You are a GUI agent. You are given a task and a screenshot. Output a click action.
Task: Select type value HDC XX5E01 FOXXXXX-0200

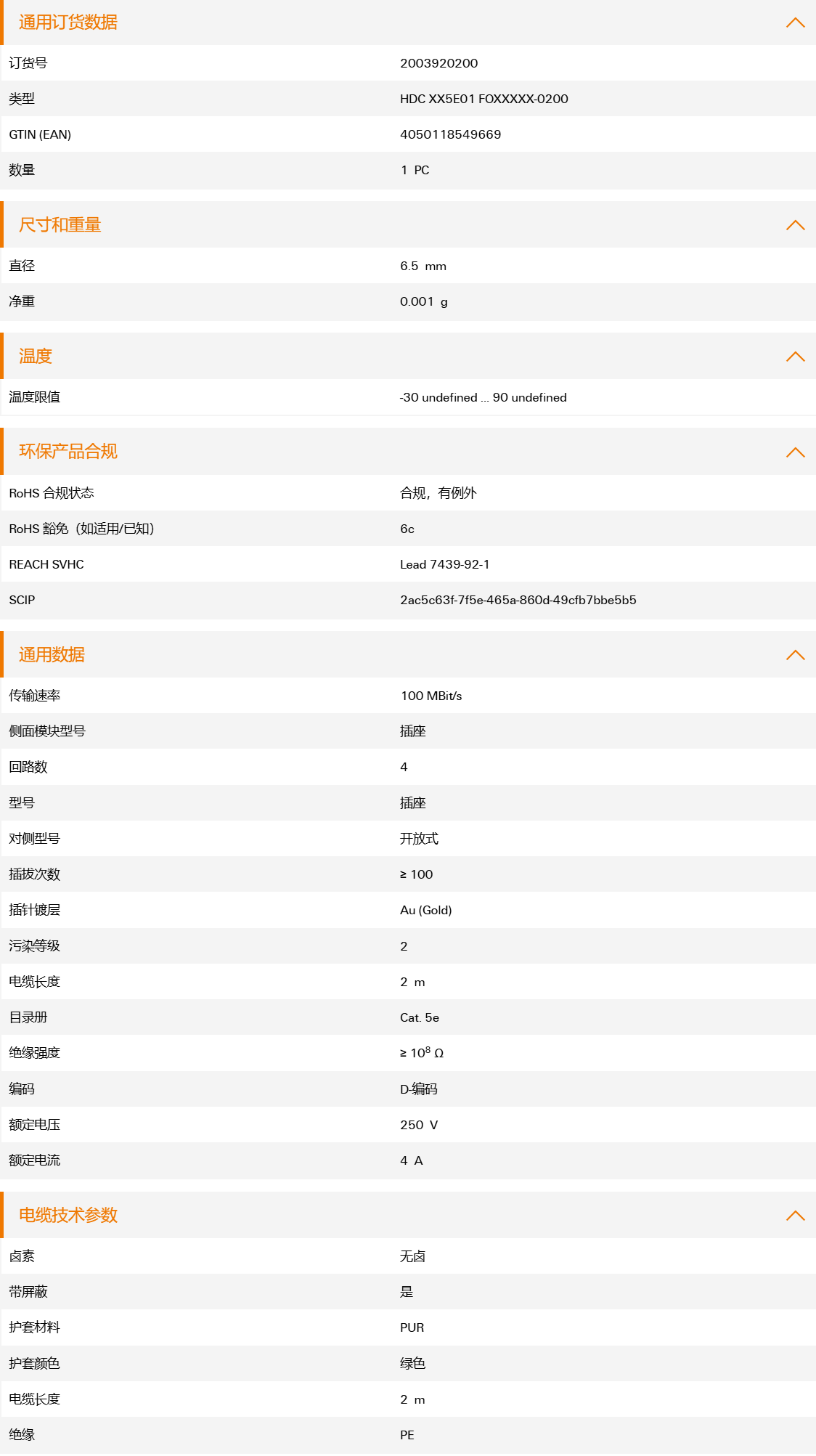click(484, 99)
